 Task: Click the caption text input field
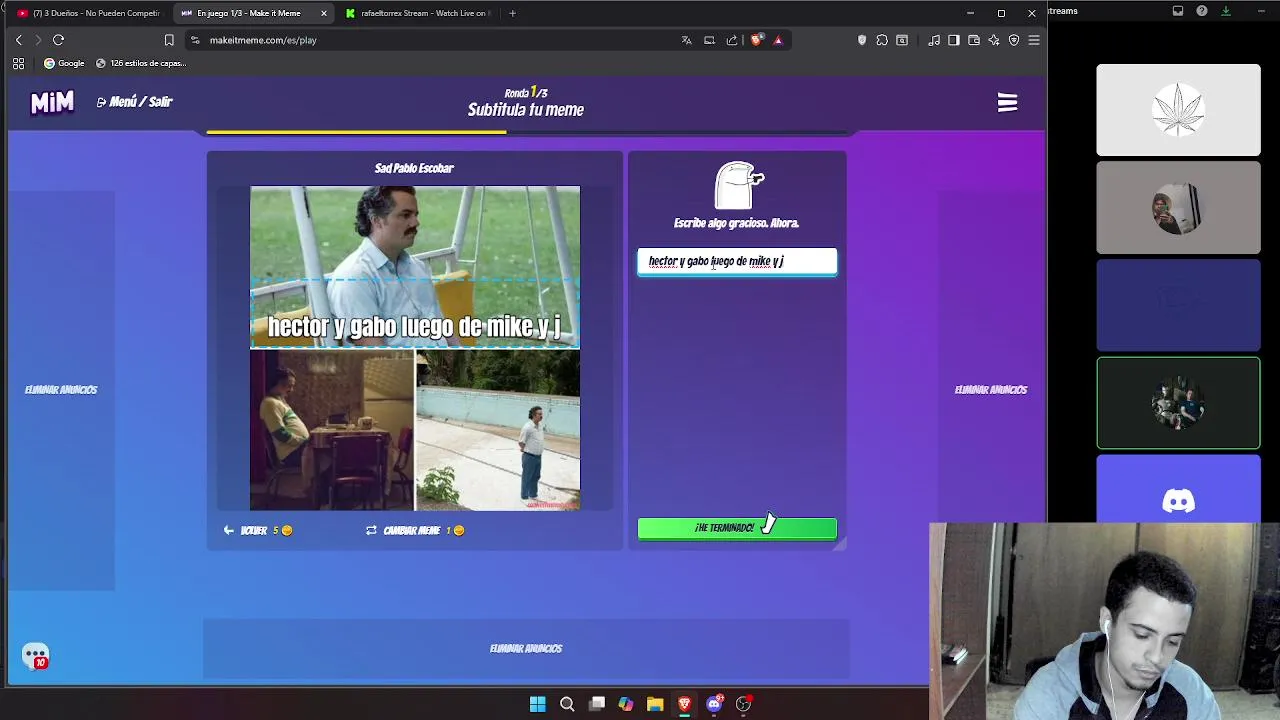pos(737,261)
